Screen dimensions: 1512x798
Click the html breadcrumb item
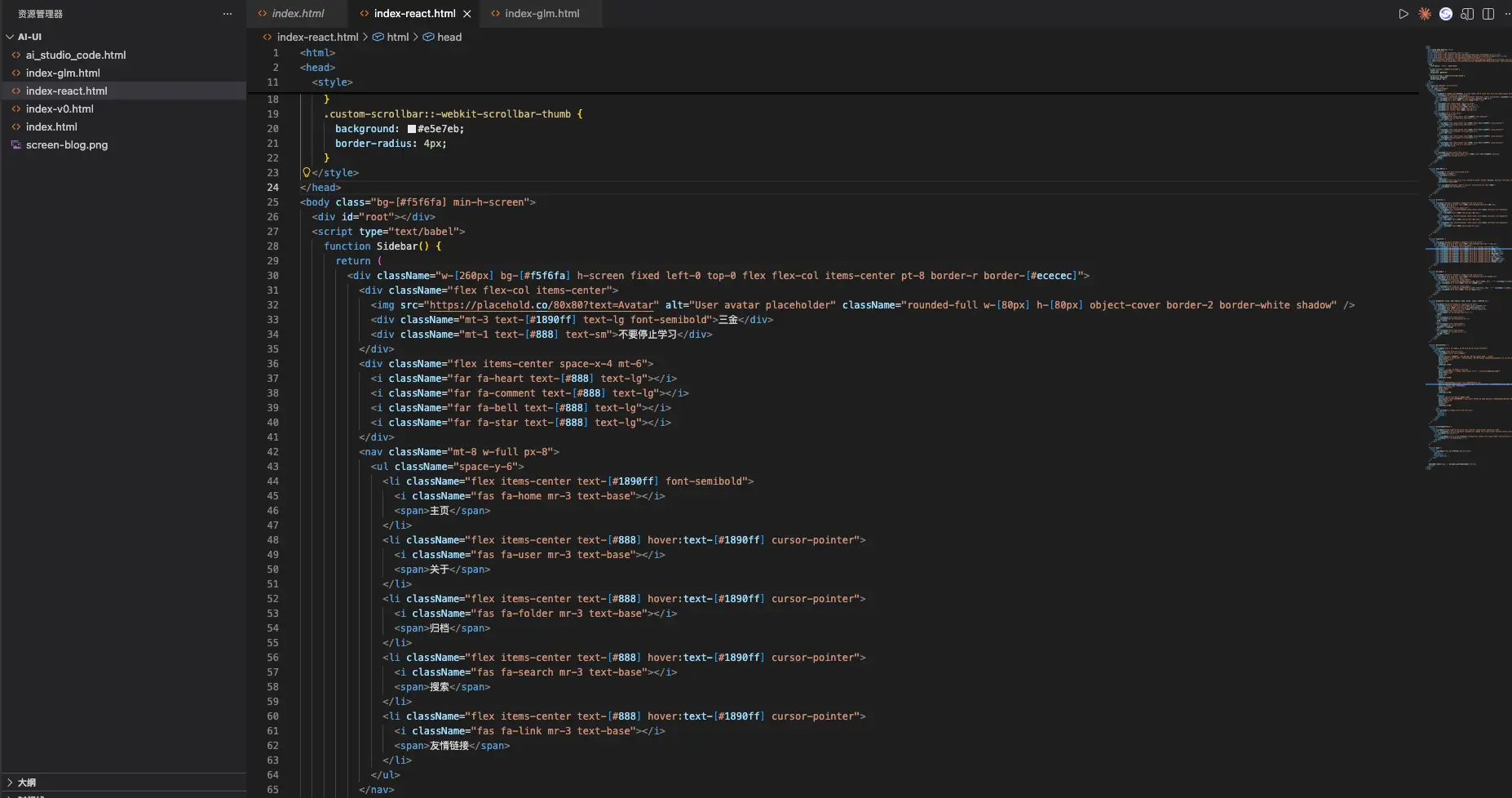click(x=397, y=37)
